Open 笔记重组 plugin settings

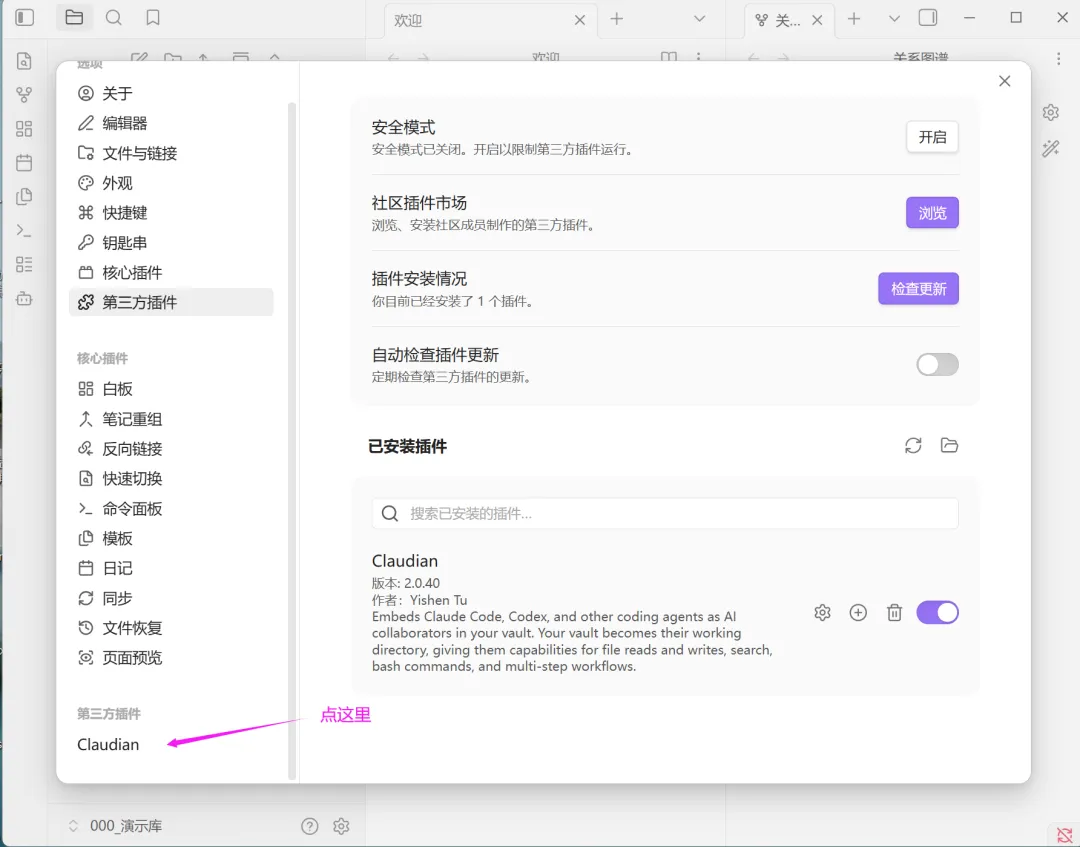[x=172, y=419]
